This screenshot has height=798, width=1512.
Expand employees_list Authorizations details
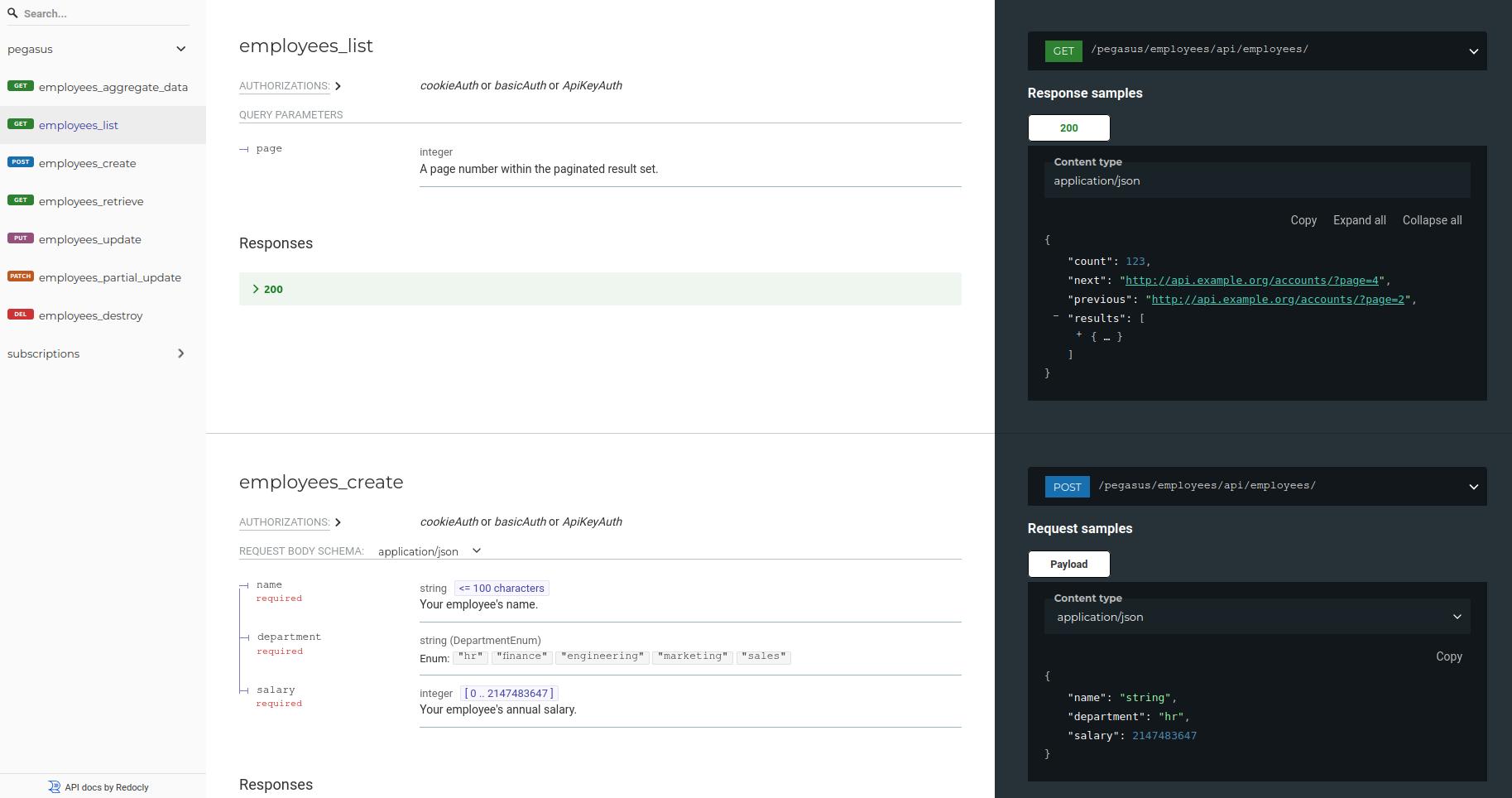coord(290,86)
